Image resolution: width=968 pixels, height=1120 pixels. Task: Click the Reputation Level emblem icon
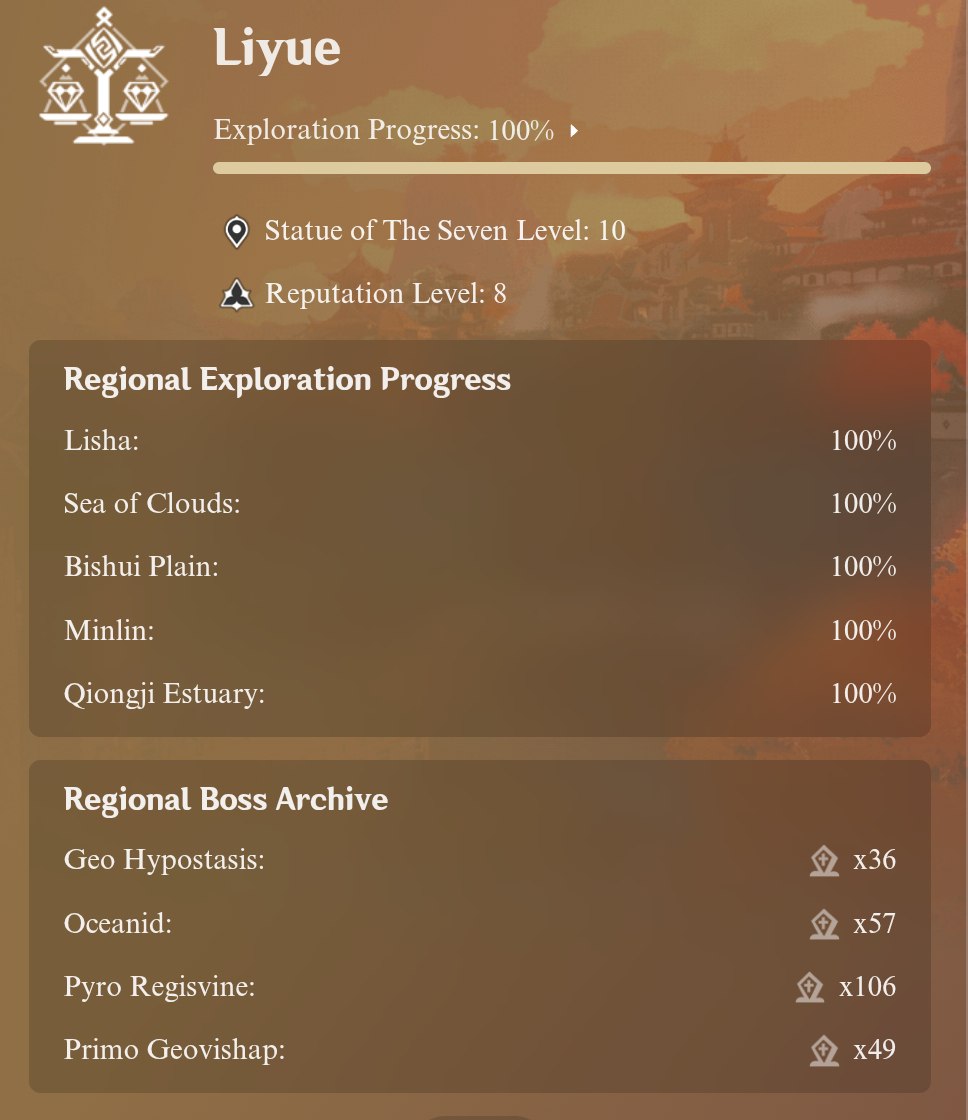point(236,294)
